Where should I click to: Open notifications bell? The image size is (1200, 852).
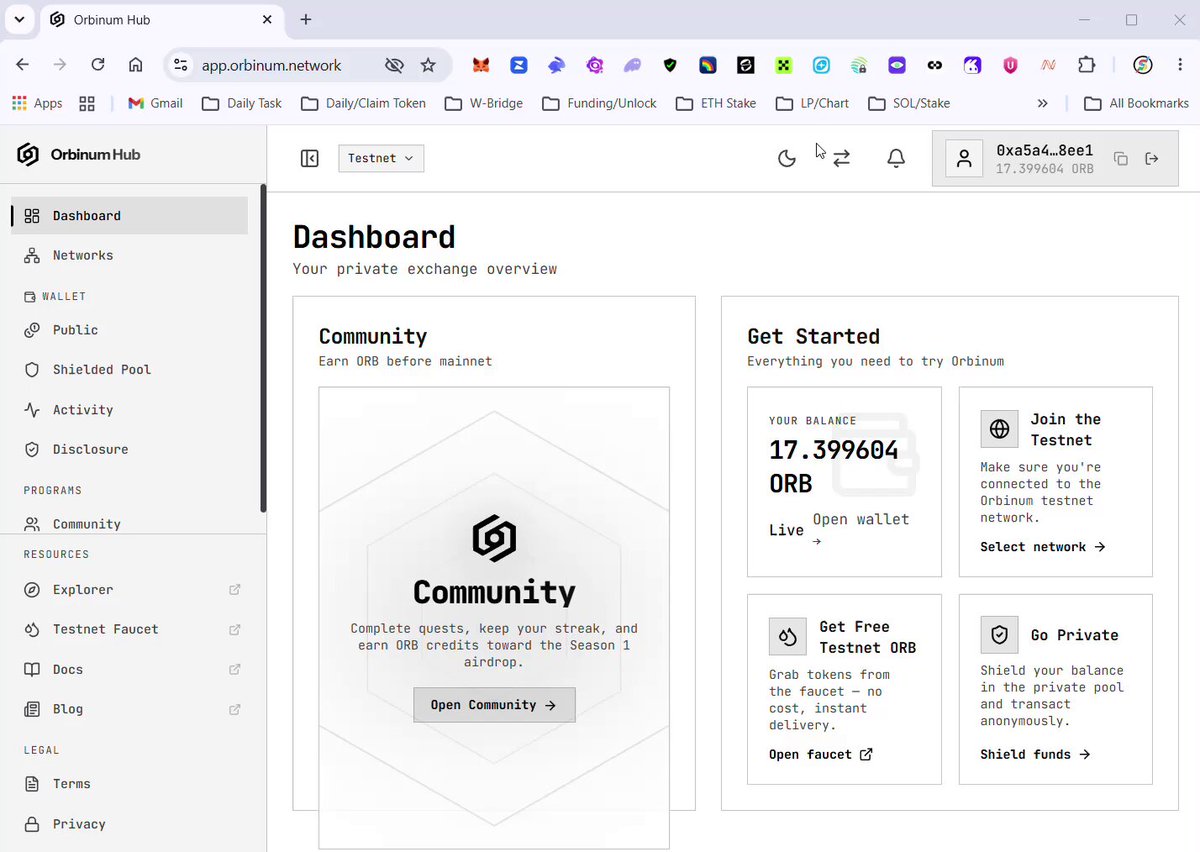pos(896,158)
